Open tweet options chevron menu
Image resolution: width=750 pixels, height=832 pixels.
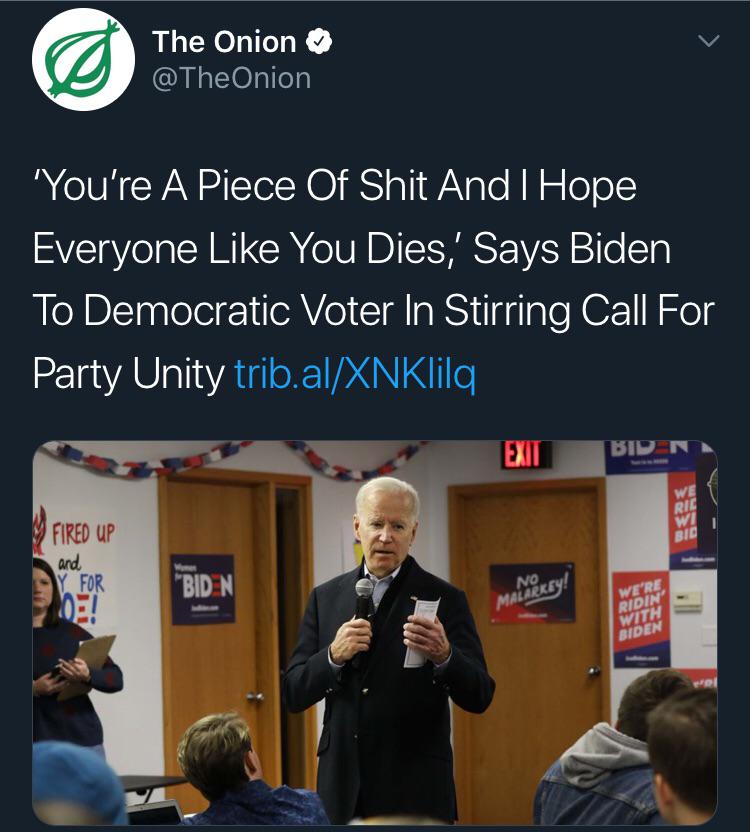click(x=707, y=42)
